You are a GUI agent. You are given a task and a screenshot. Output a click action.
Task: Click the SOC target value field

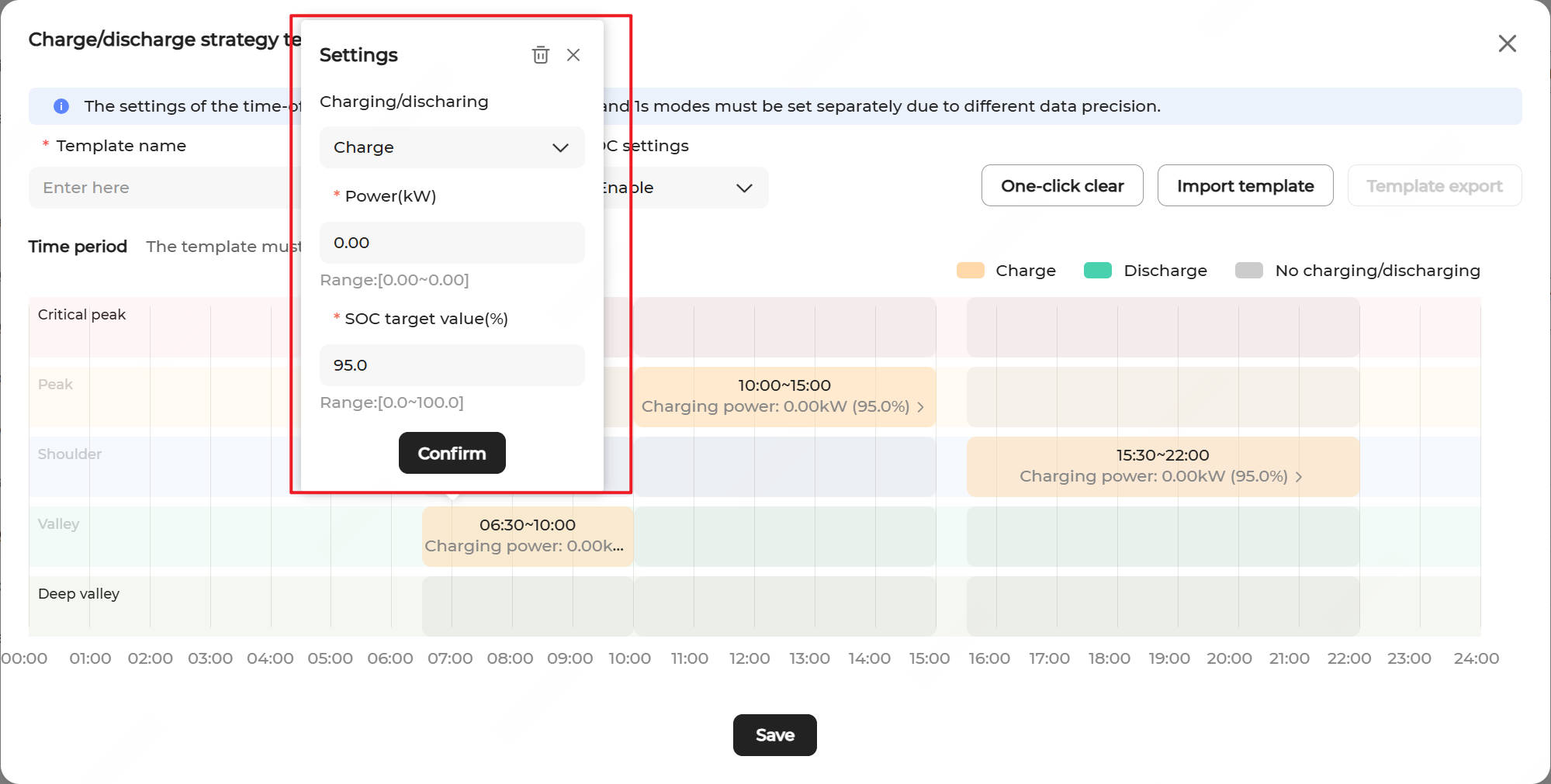[452, 365]
